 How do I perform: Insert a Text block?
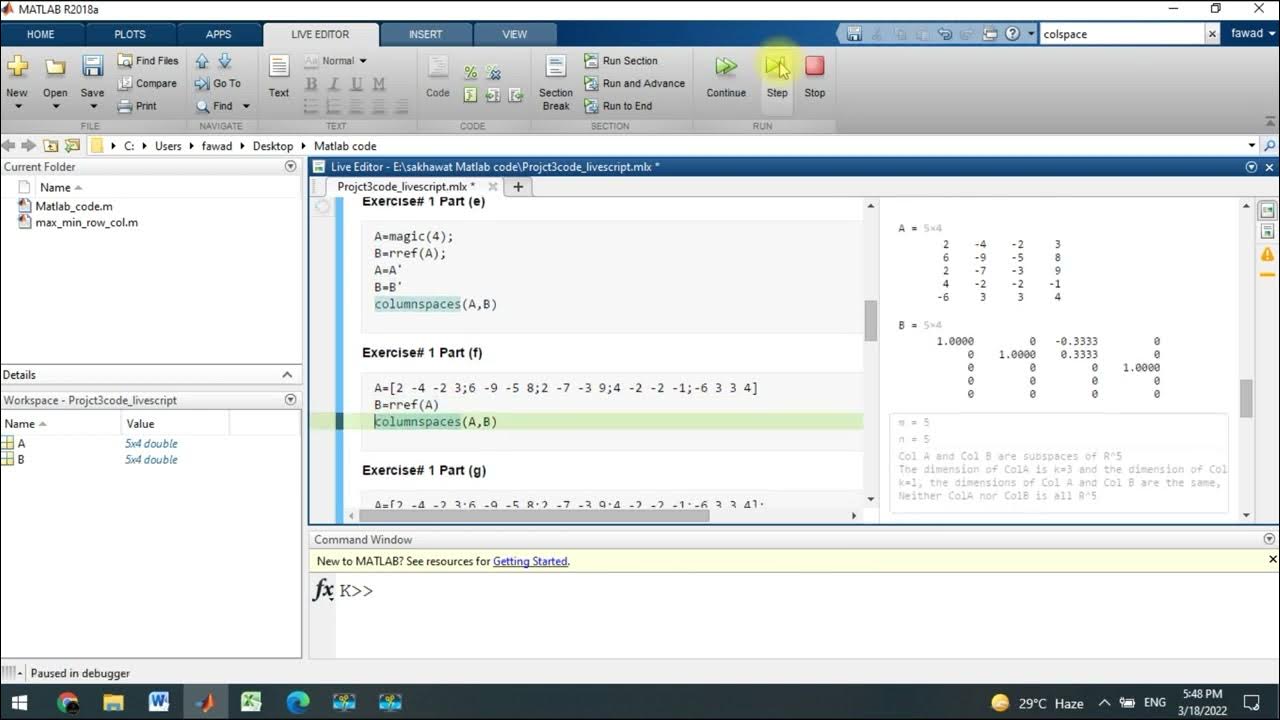tap(279, 76)
